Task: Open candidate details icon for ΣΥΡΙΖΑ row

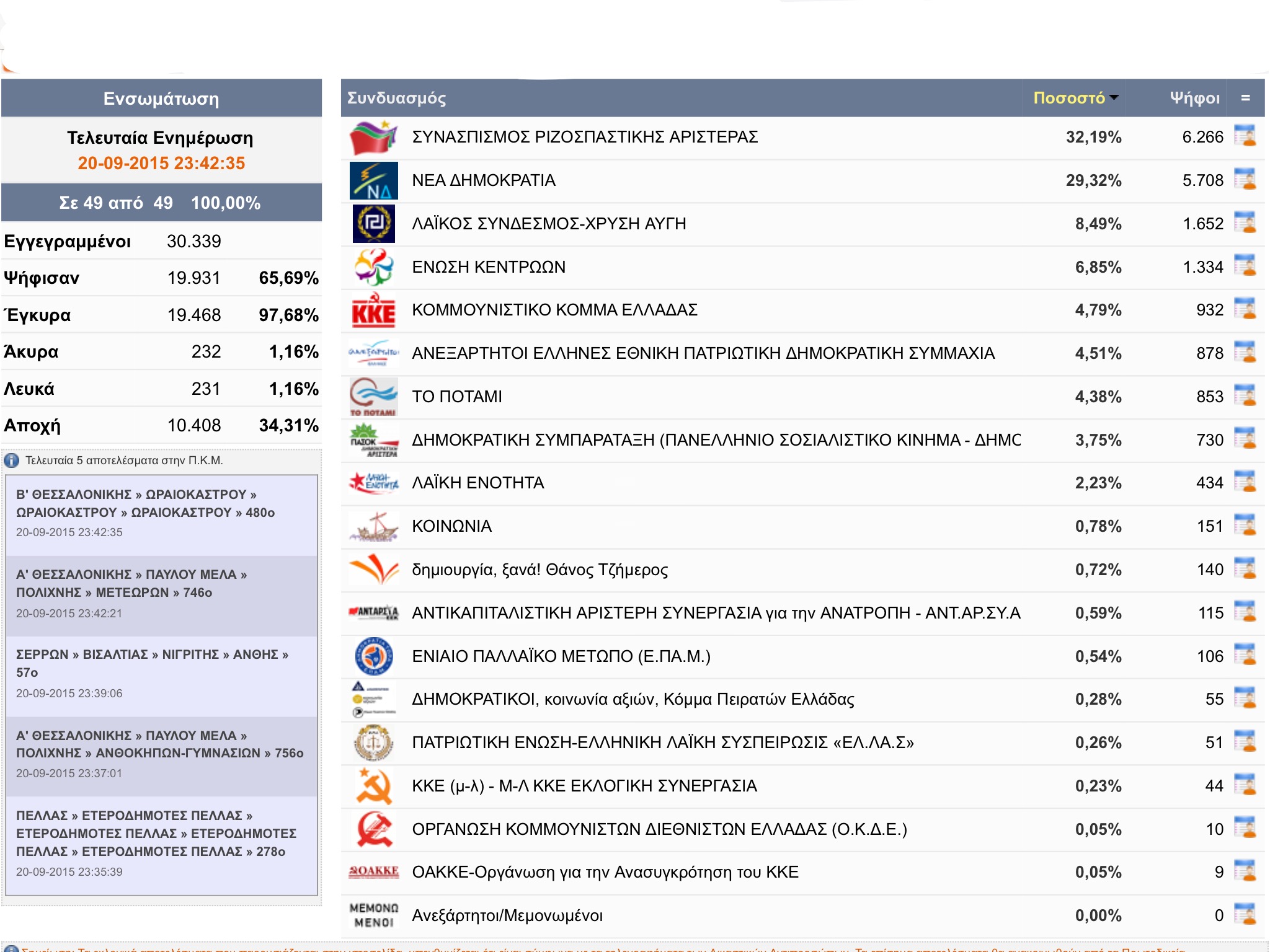Action: 1245,136
